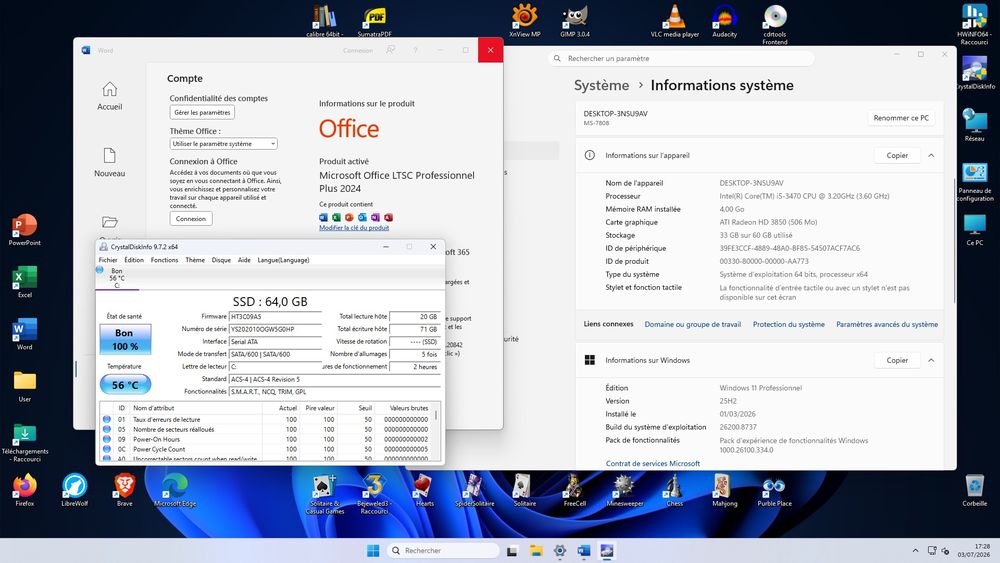Click Gérer les paramètres button in Word

coord(202,112)
